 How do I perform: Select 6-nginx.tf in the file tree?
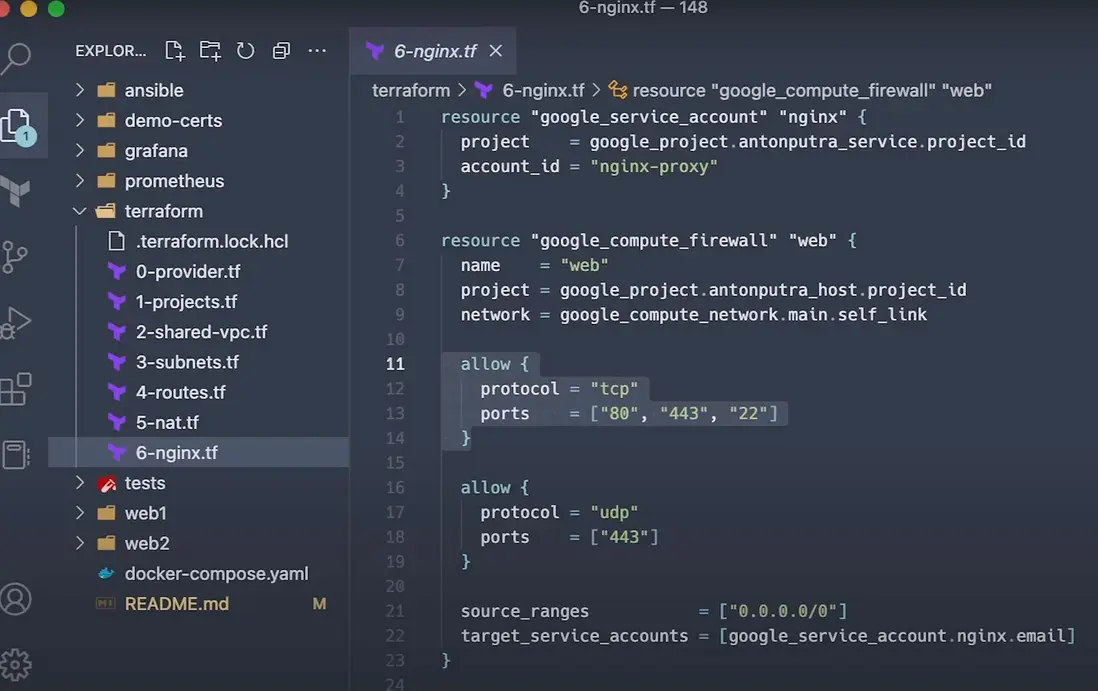tap(199, 452)
